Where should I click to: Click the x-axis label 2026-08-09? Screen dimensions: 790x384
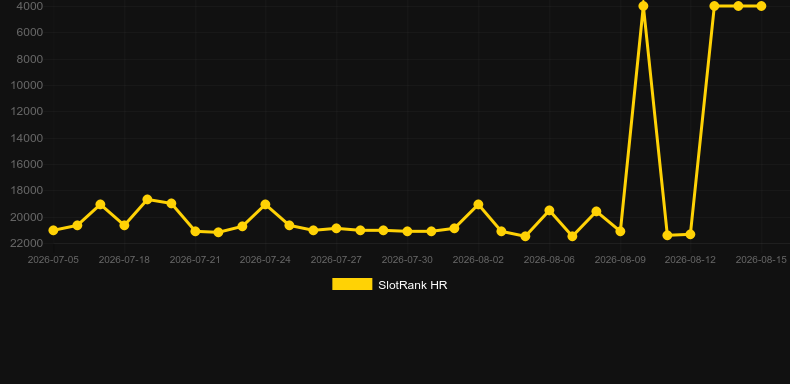[x=620, y=260]
